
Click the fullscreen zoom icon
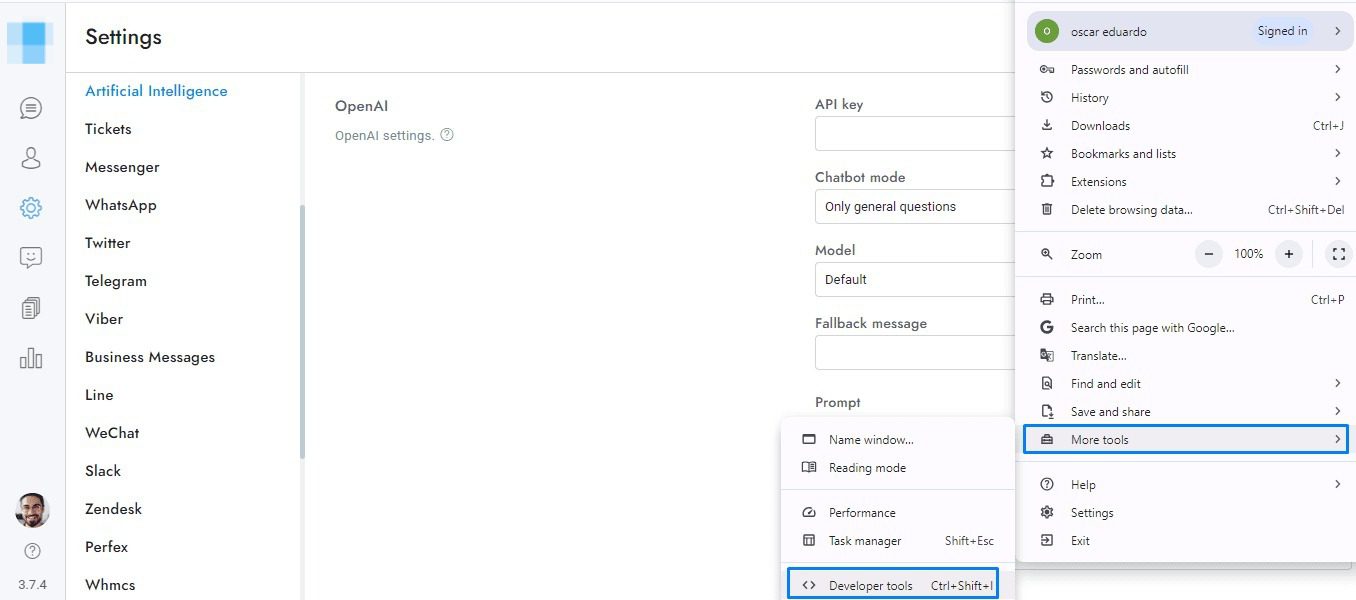pyautogui.click(x=1339, y=254)
